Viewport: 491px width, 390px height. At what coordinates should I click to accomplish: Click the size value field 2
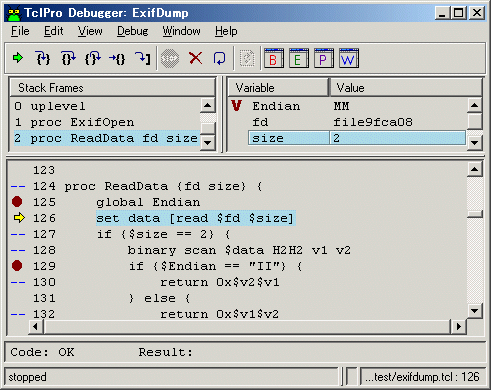click(398, 138)
